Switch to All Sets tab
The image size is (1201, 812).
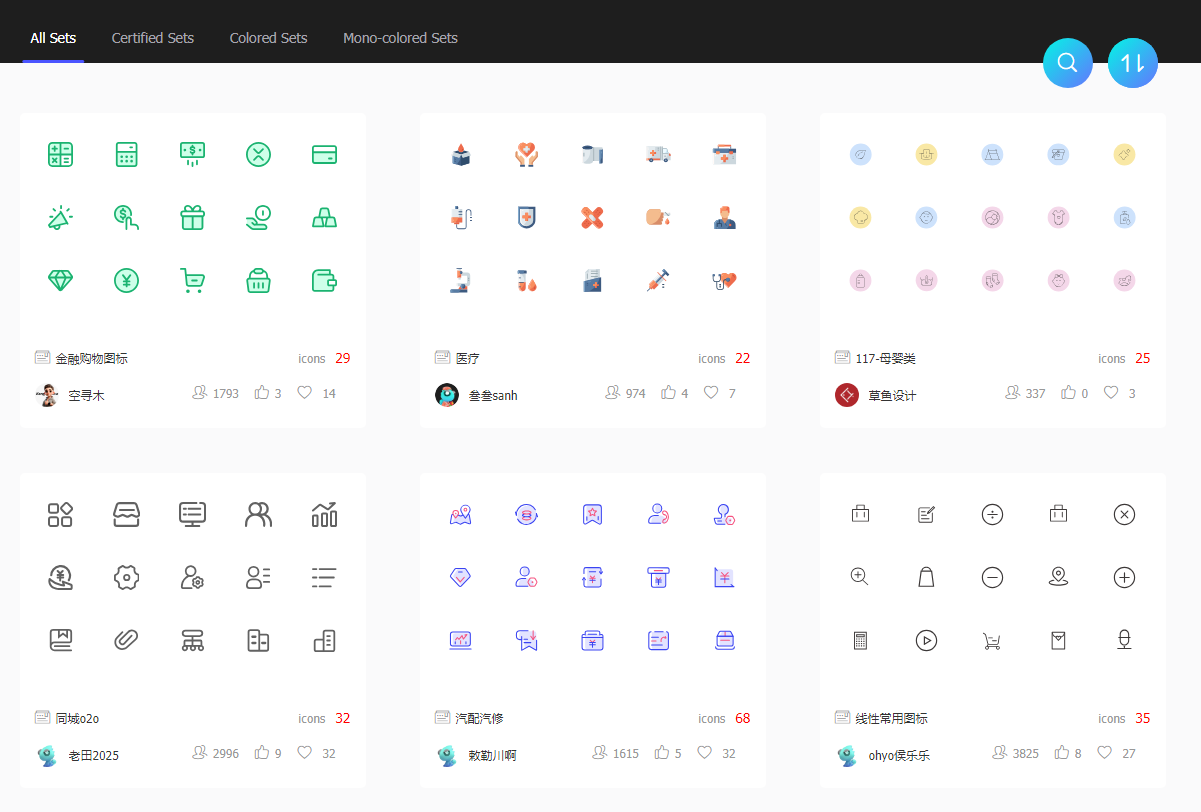tap(53, 38)
